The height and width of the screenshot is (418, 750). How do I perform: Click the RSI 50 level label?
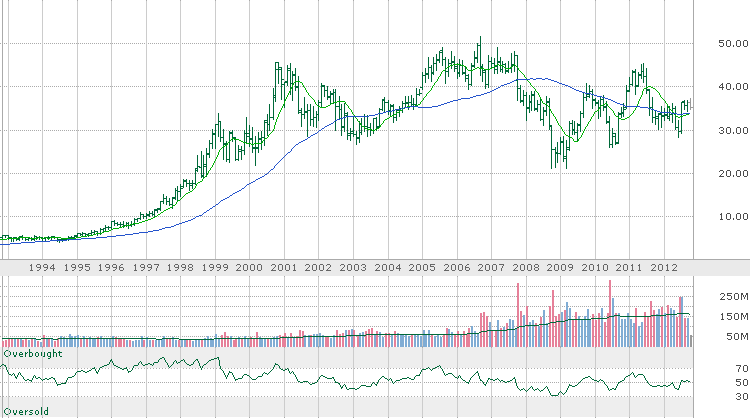pyautogui.click(x=742, y=383)
